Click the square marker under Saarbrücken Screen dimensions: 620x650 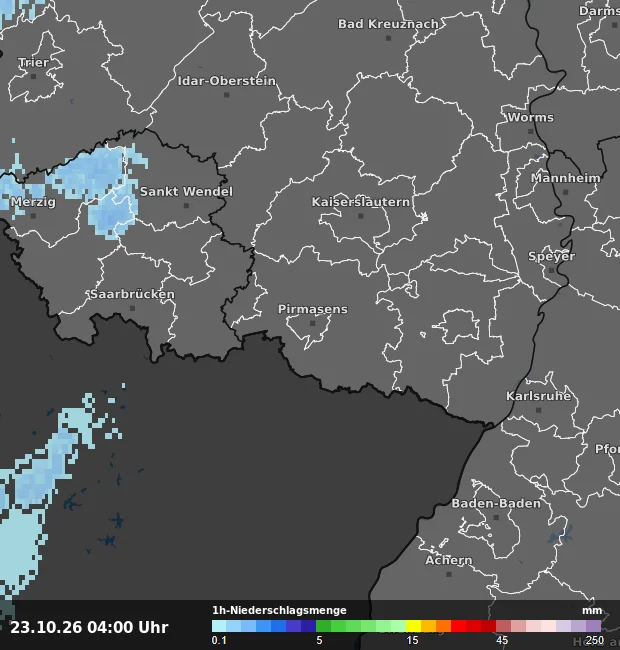[133, 308]
